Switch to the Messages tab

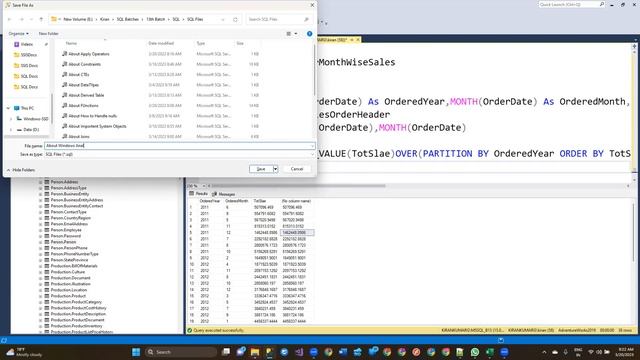pos(224,194)
